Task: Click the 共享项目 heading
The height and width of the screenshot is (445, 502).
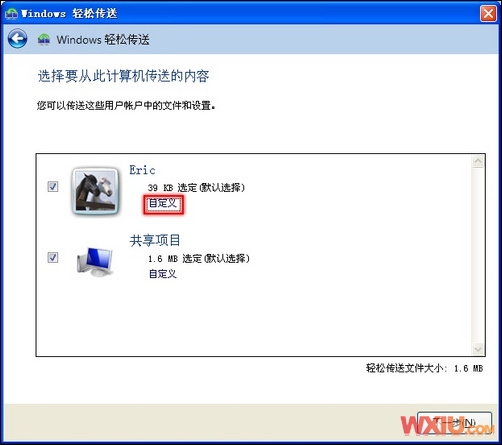Action: click(155, 240)
